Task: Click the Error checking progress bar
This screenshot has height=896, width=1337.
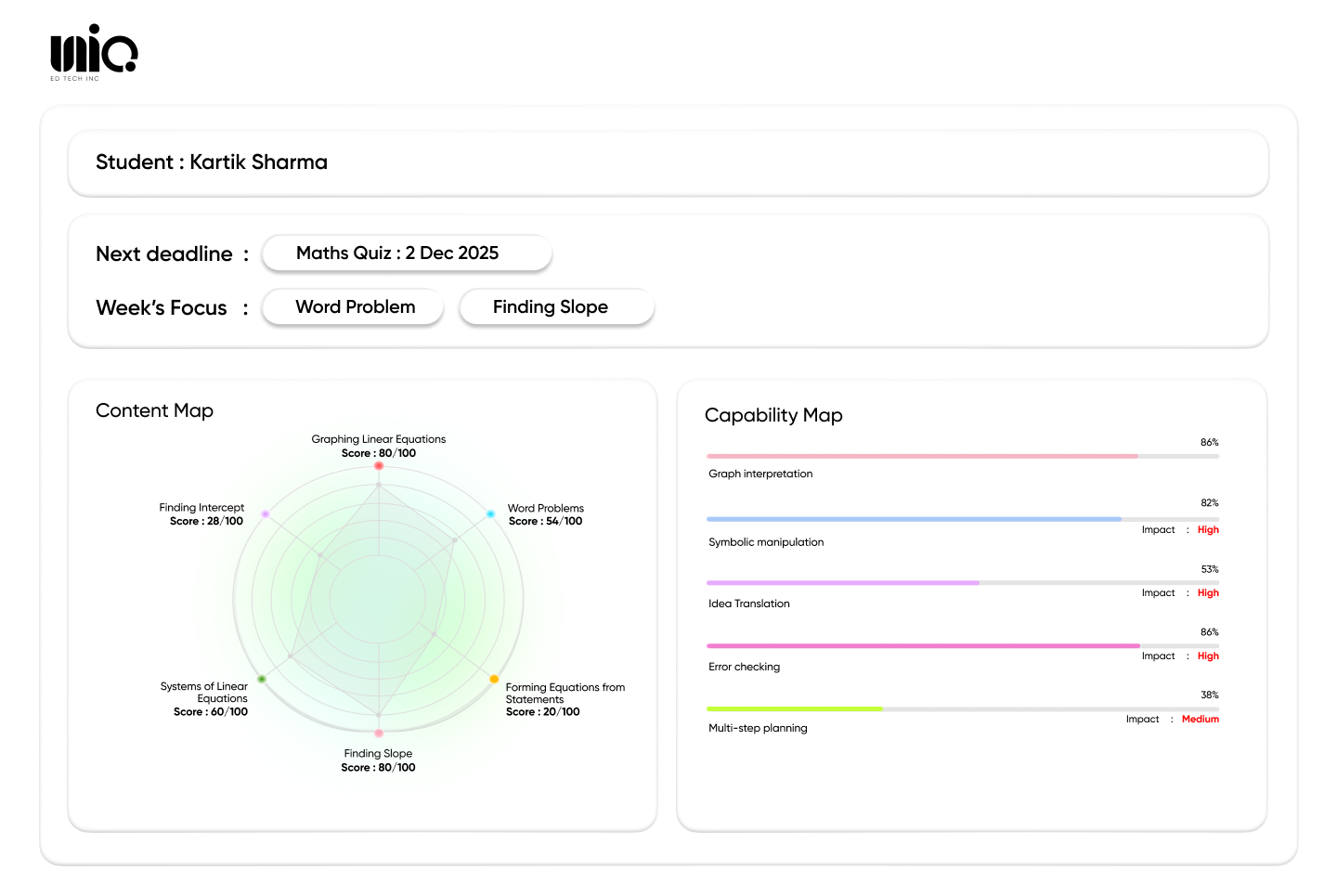Action: [x=962, y=645]
